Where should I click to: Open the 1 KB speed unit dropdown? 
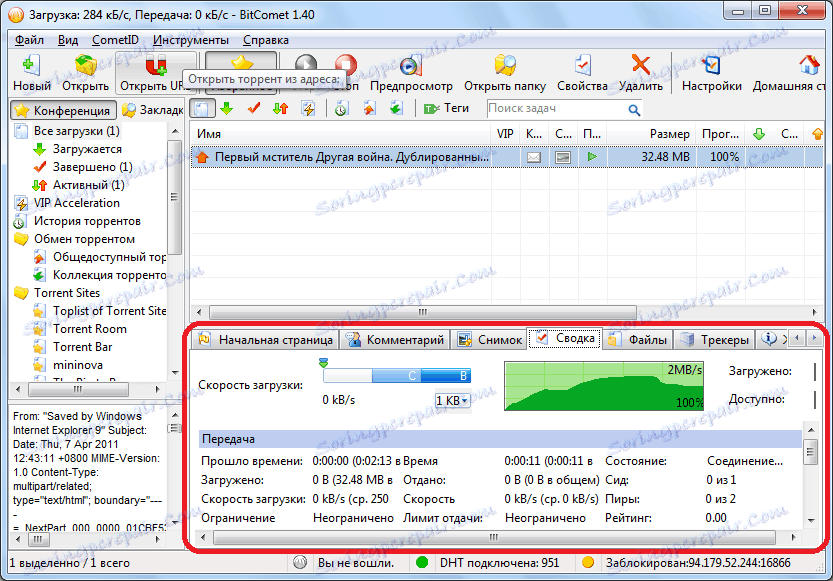tap(452, 400)
